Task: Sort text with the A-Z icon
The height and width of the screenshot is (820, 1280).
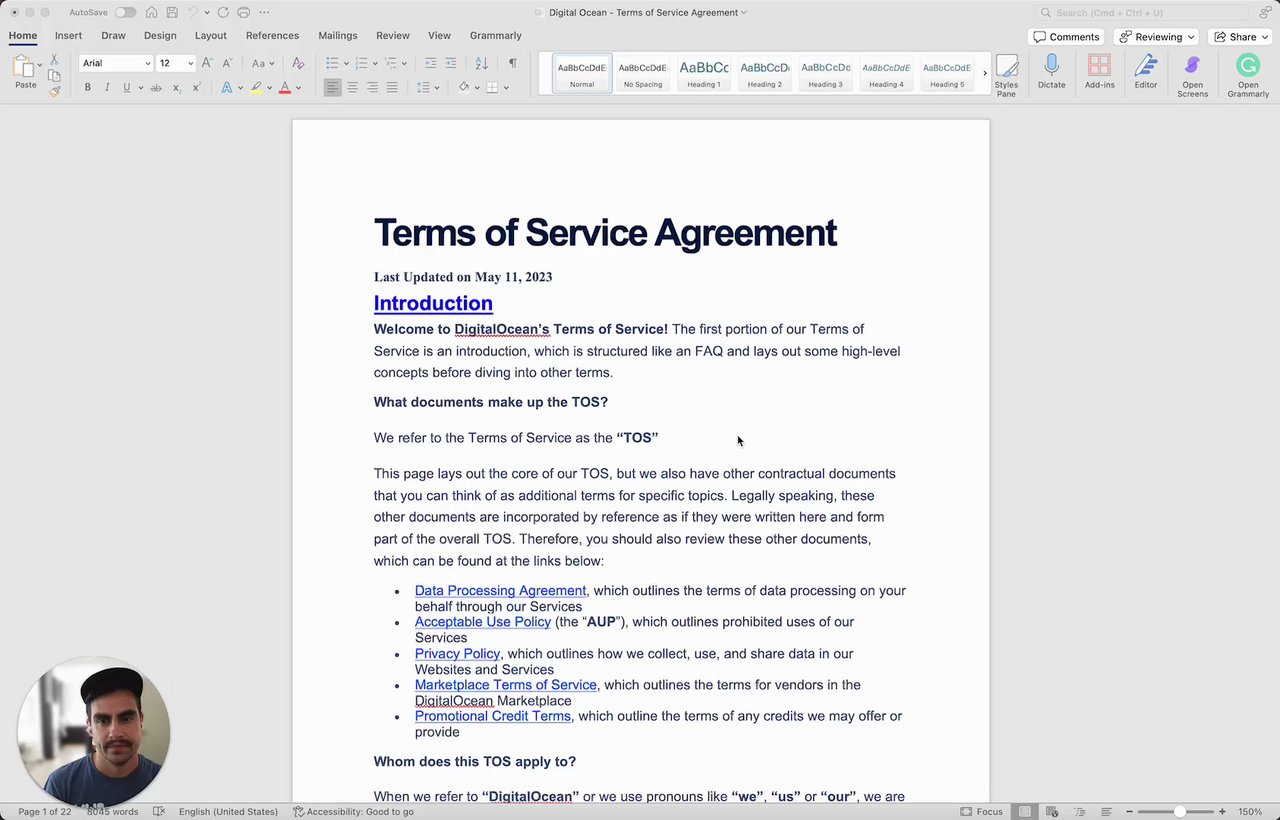Action: click(x=482, y=63)
